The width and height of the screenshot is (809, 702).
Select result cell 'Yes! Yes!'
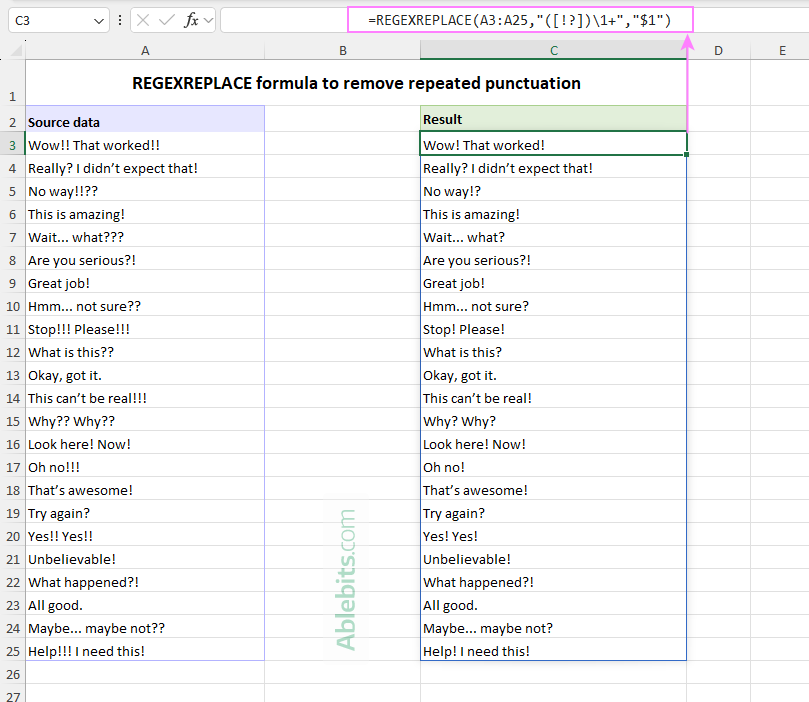click(554, 536)
